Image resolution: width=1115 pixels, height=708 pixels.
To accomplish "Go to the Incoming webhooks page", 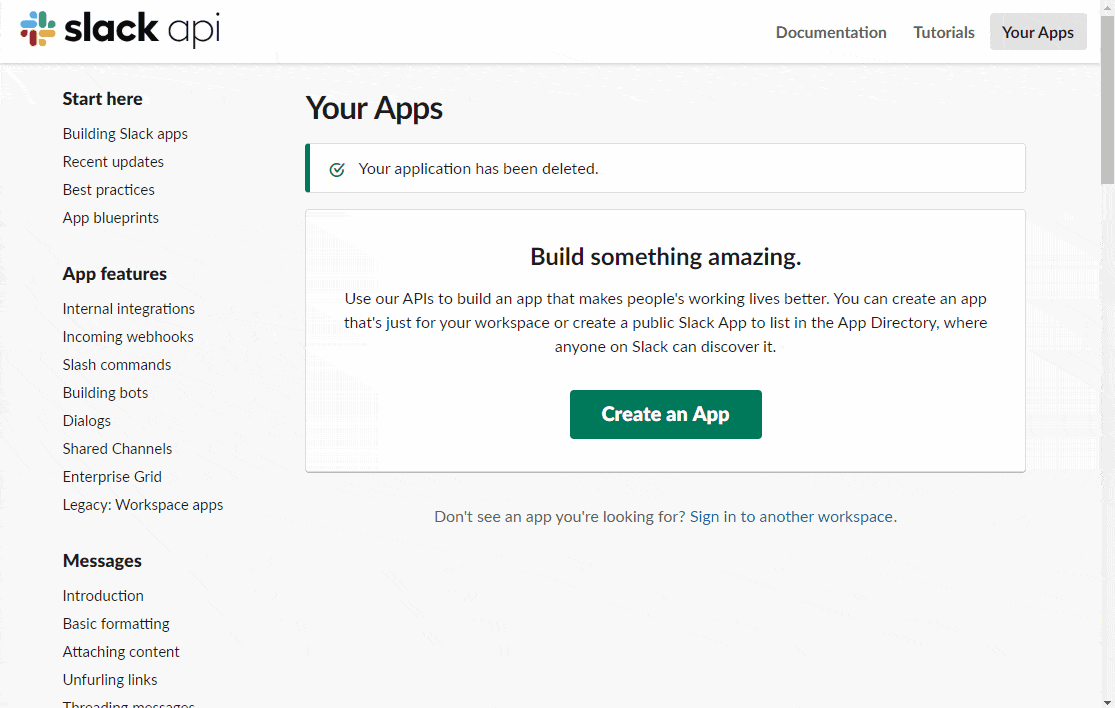I will tap(128, 337).
